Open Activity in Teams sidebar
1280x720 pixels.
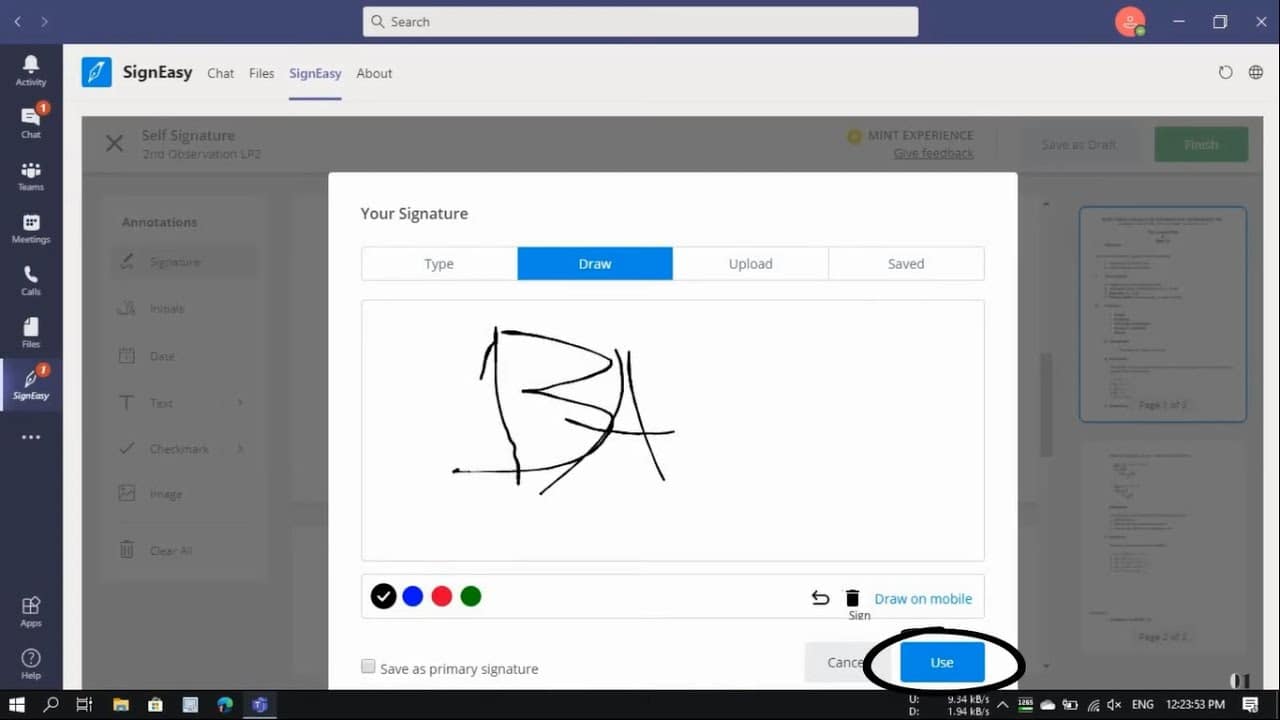point(31,70)
